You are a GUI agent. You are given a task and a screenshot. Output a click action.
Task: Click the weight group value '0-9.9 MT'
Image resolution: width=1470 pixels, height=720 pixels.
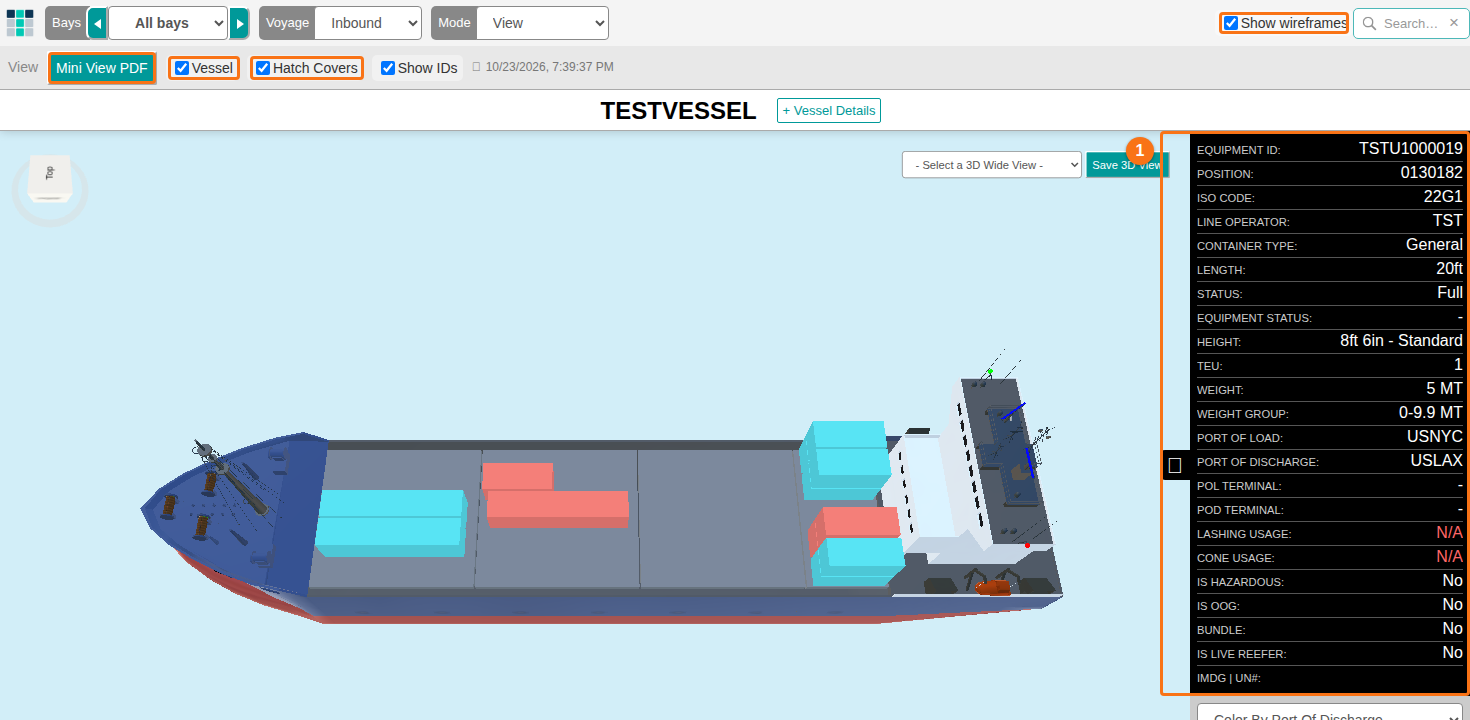point(1431,413)
